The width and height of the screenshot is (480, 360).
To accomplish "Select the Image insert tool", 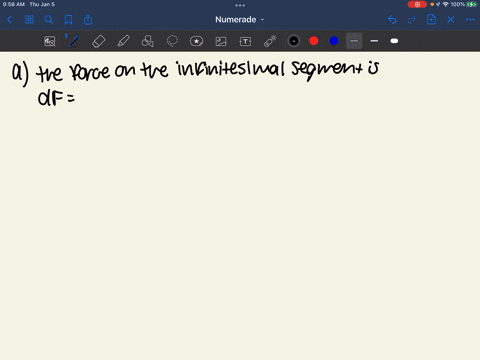I will pyautogui.click(x=221, y=41).
